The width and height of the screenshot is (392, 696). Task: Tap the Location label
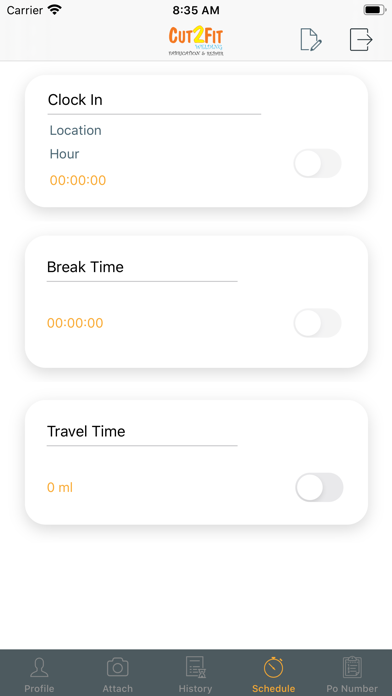tap(75, 130)
